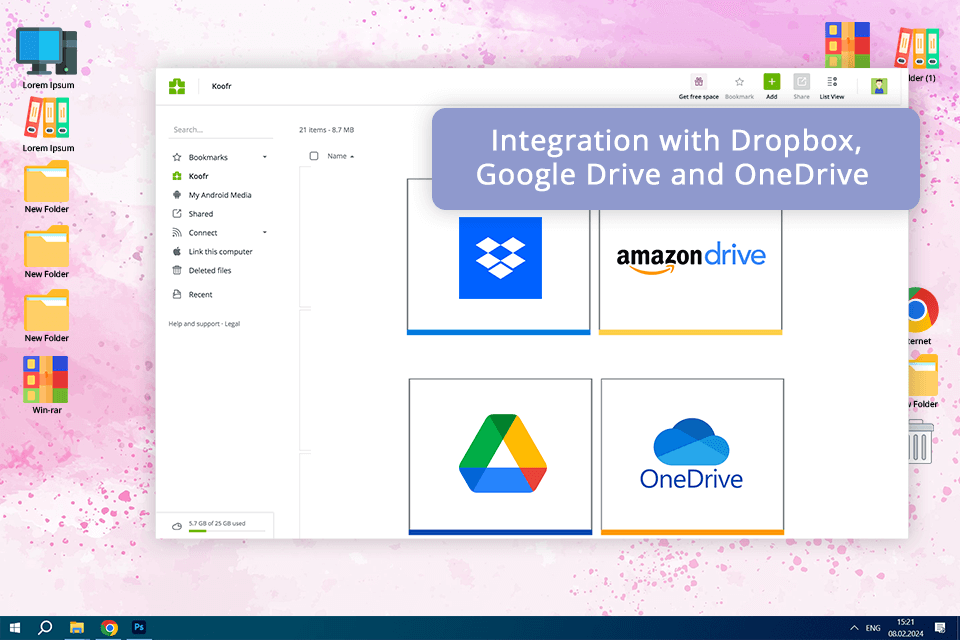This screenshot has width=960, height=640.
Task: Open Get free space gift icon
Action: (x=699, y=81)
